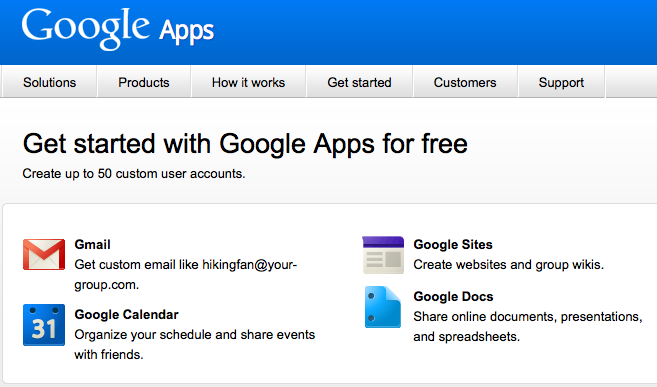657x387 pixels.
Task: Click 'Create up to 50 custom user accounts' text
Action: tap(134, 173)
